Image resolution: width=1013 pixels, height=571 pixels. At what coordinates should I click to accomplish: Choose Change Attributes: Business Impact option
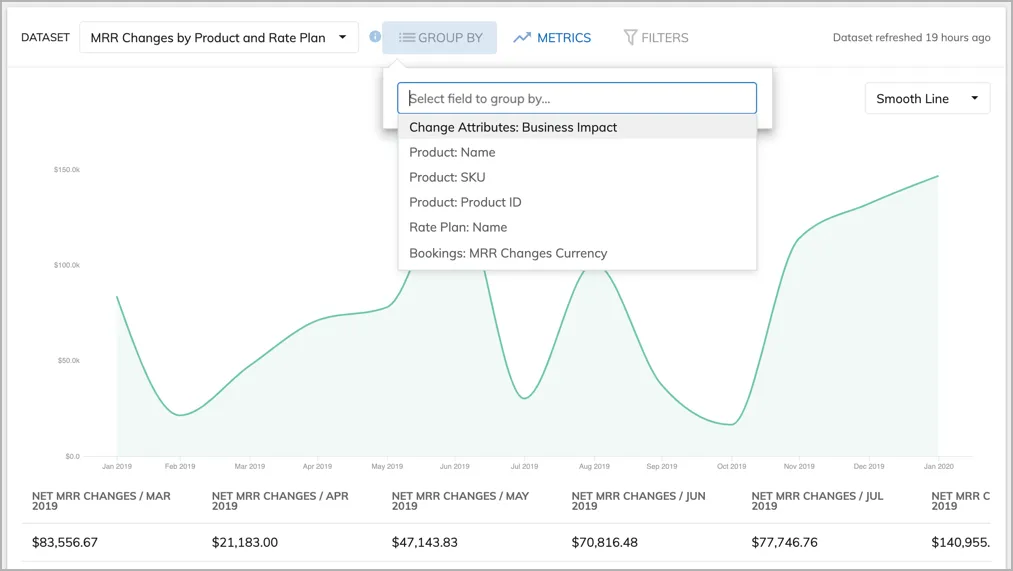point(577,127)
